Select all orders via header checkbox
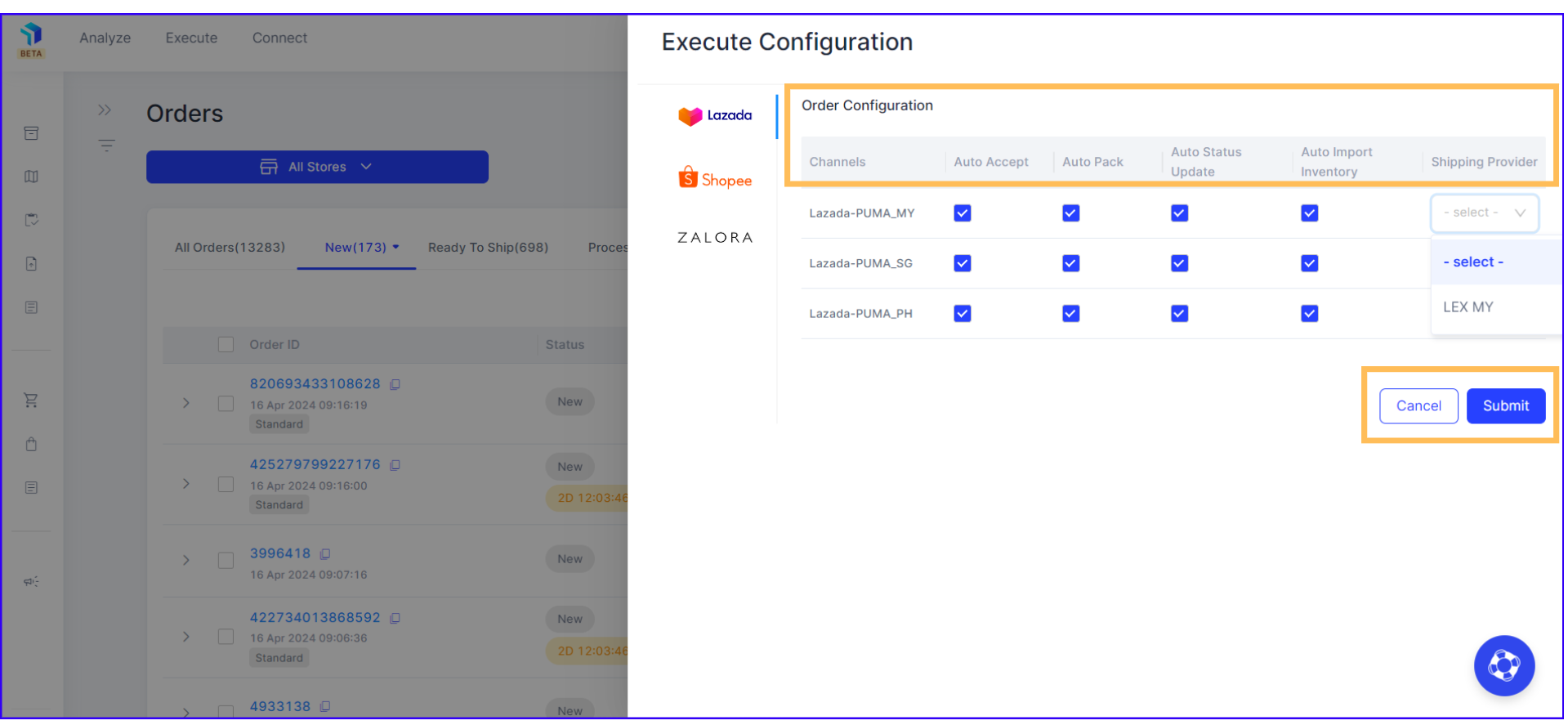Viewport: 1568px width, 725px height. 226,345
